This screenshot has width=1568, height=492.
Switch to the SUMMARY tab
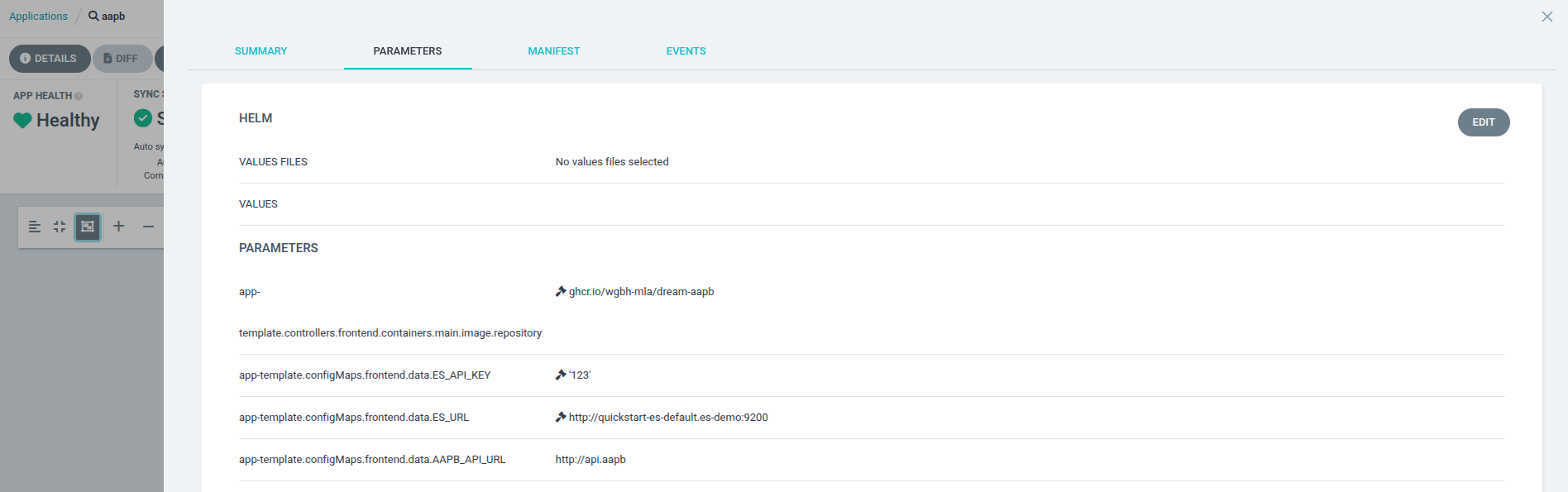coord(261,51)
